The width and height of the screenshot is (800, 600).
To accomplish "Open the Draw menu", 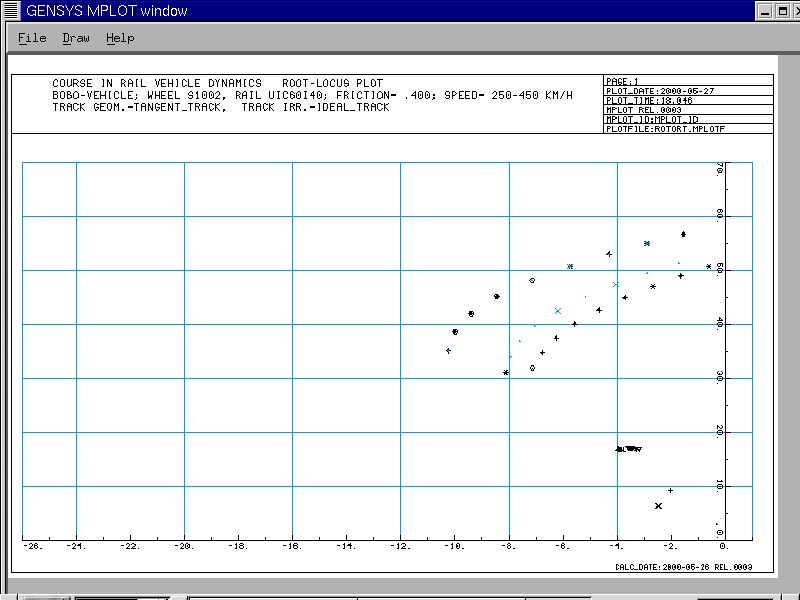I will 76,38.
